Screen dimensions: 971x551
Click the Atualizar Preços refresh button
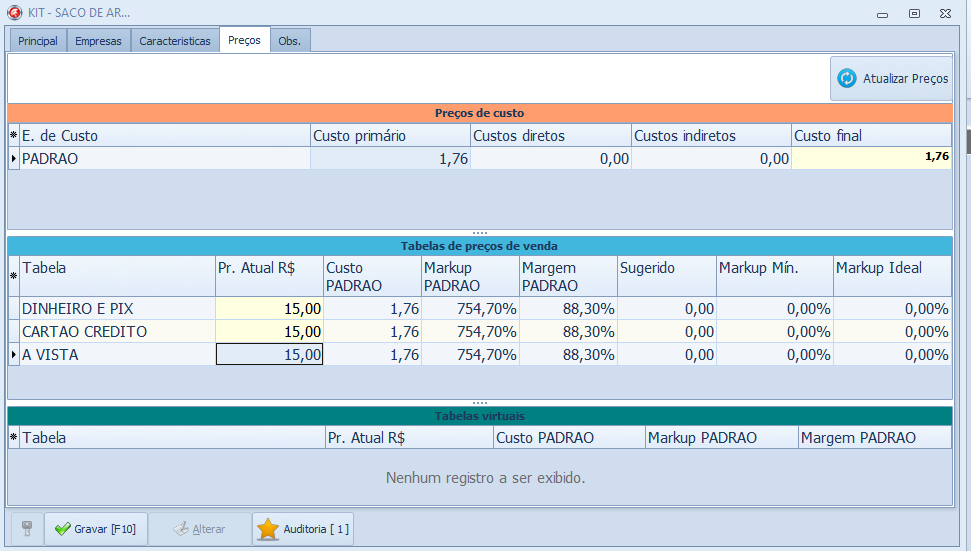tap(891, 78)
